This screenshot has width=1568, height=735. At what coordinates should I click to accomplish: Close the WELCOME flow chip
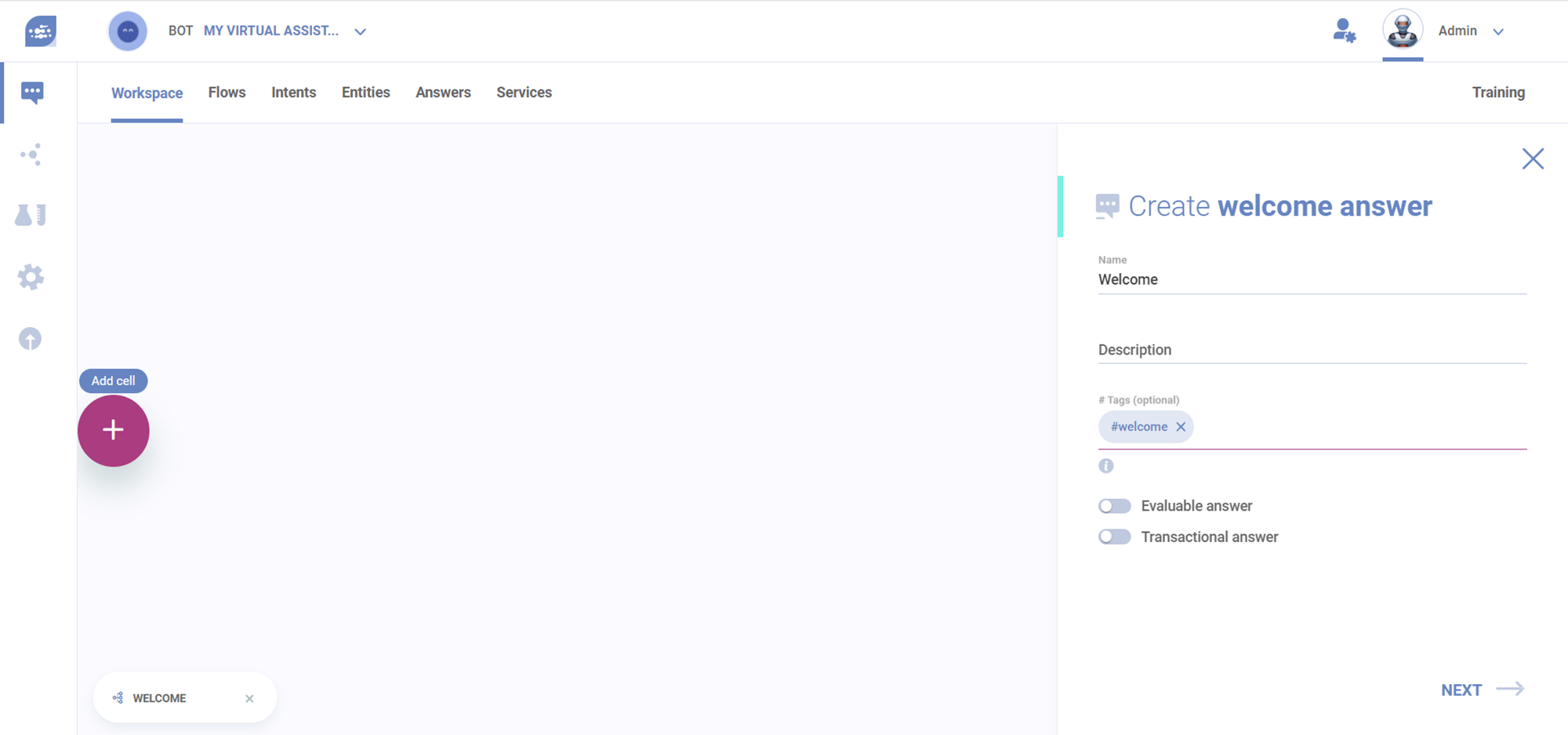pos(249,698)
